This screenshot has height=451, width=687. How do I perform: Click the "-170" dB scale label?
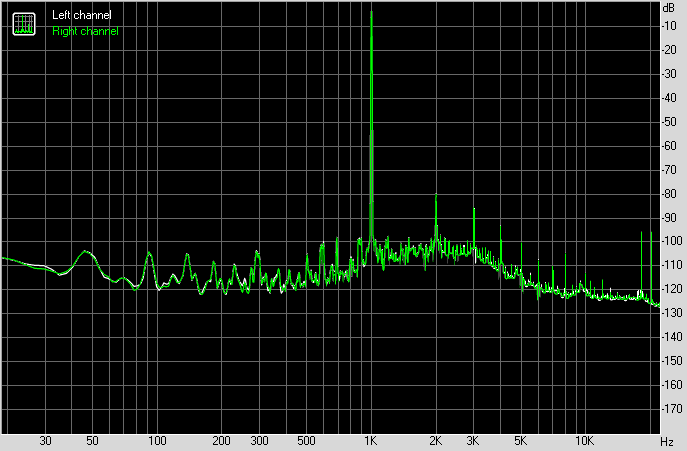pyautogui.click(x=672, y=409)
